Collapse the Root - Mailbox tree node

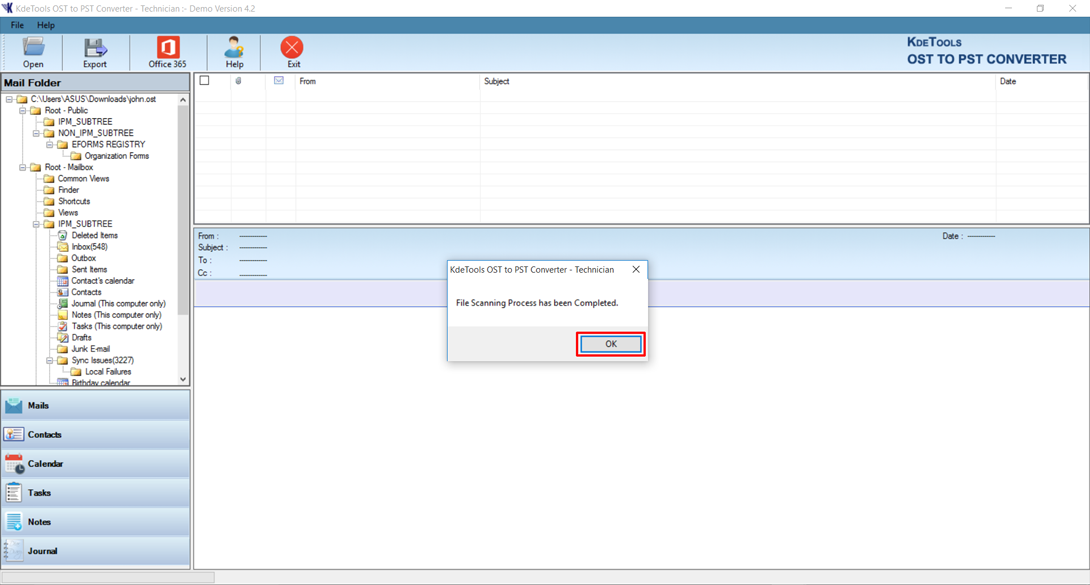[x=23, y=168]
